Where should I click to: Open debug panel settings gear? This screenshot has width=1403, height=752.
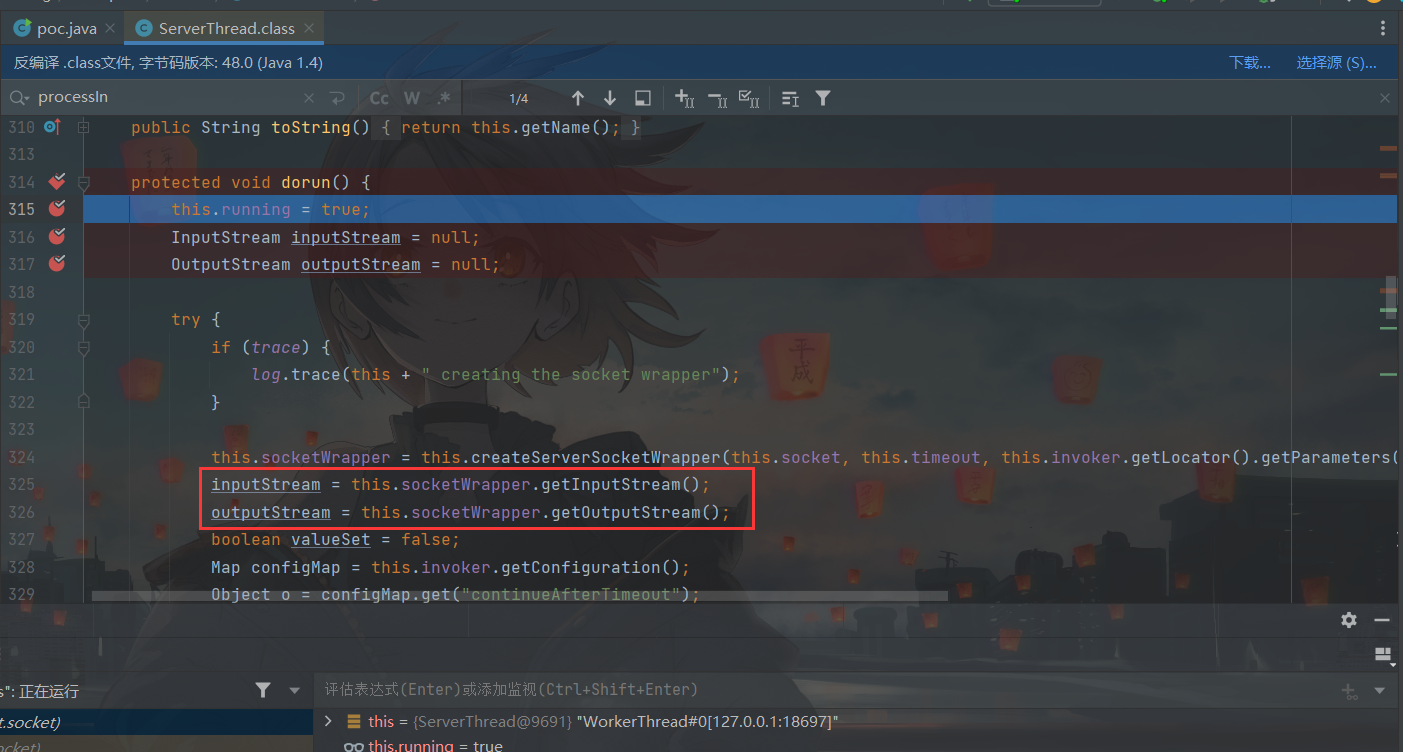(x=1349, y=620)
